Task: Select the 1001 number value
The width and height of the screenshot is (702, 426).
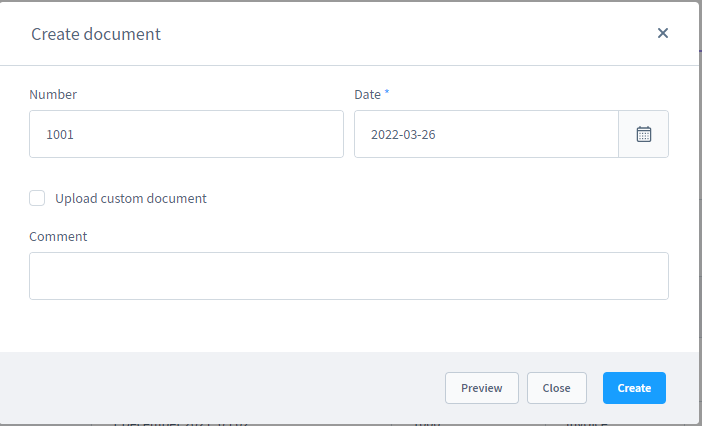Action: pyautogui.click(x=60, y=134)
